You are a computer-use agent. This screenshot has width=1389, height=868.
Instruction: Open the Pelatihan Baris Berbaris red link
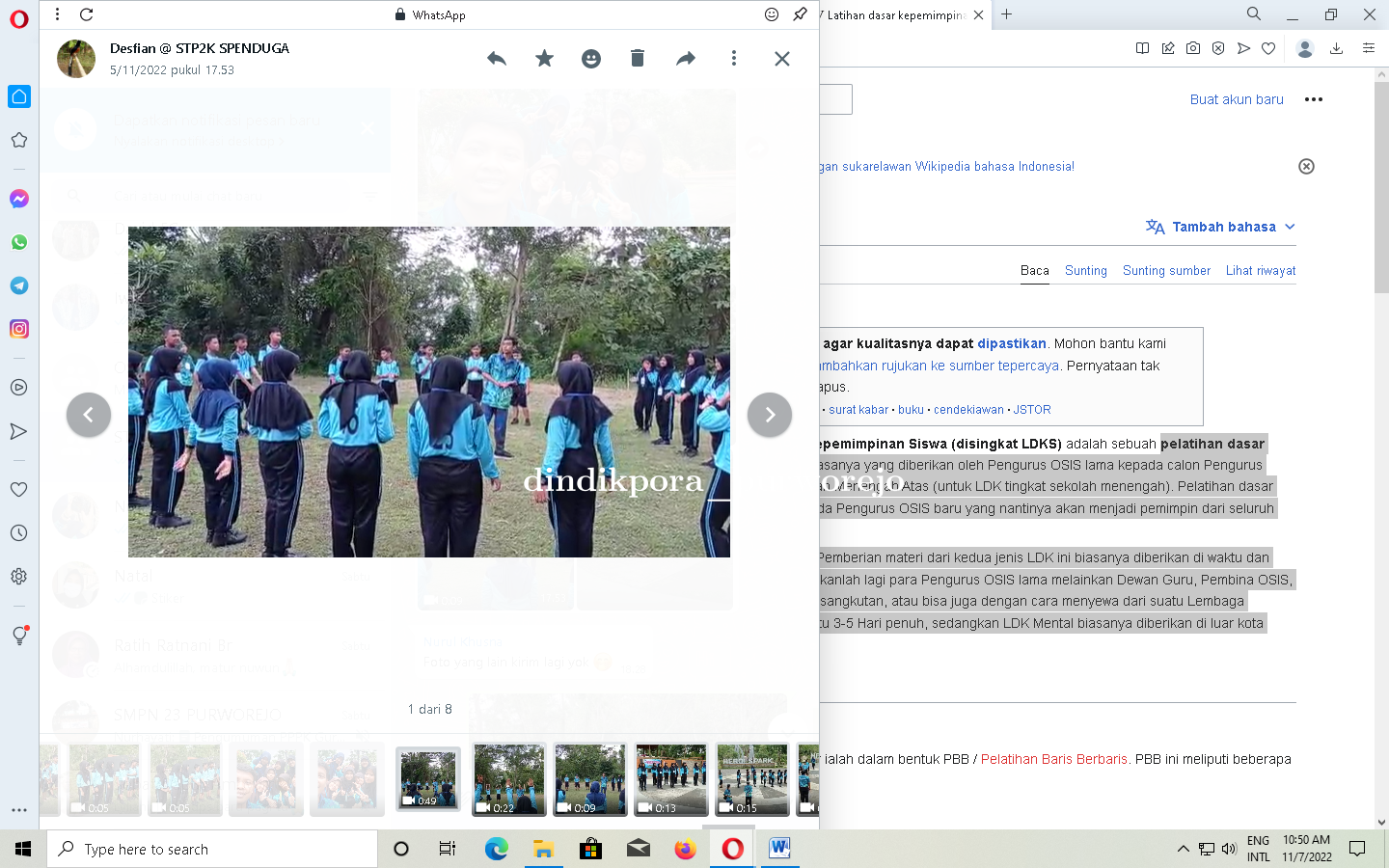click(1054, 759)
